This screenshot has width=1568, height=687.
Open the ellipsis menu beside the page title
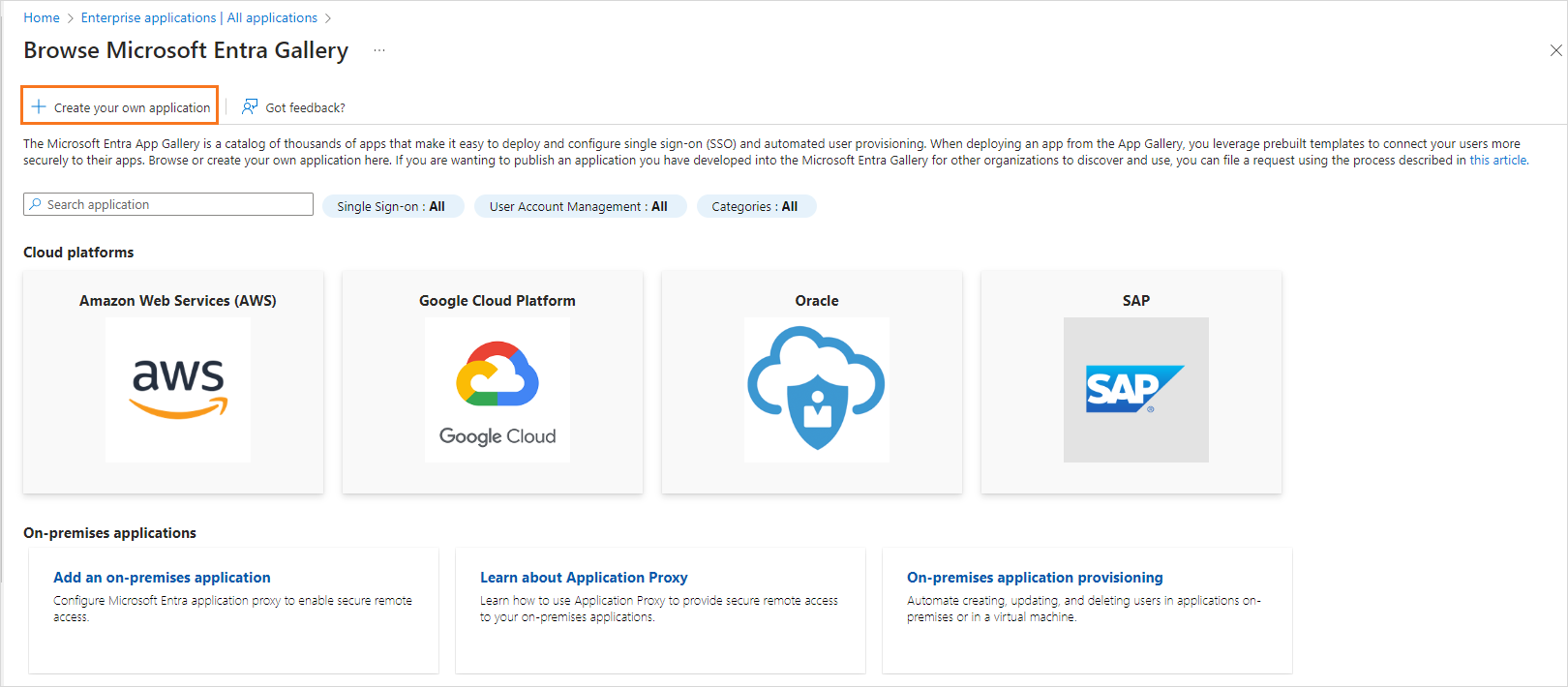(x=379, y=50)
